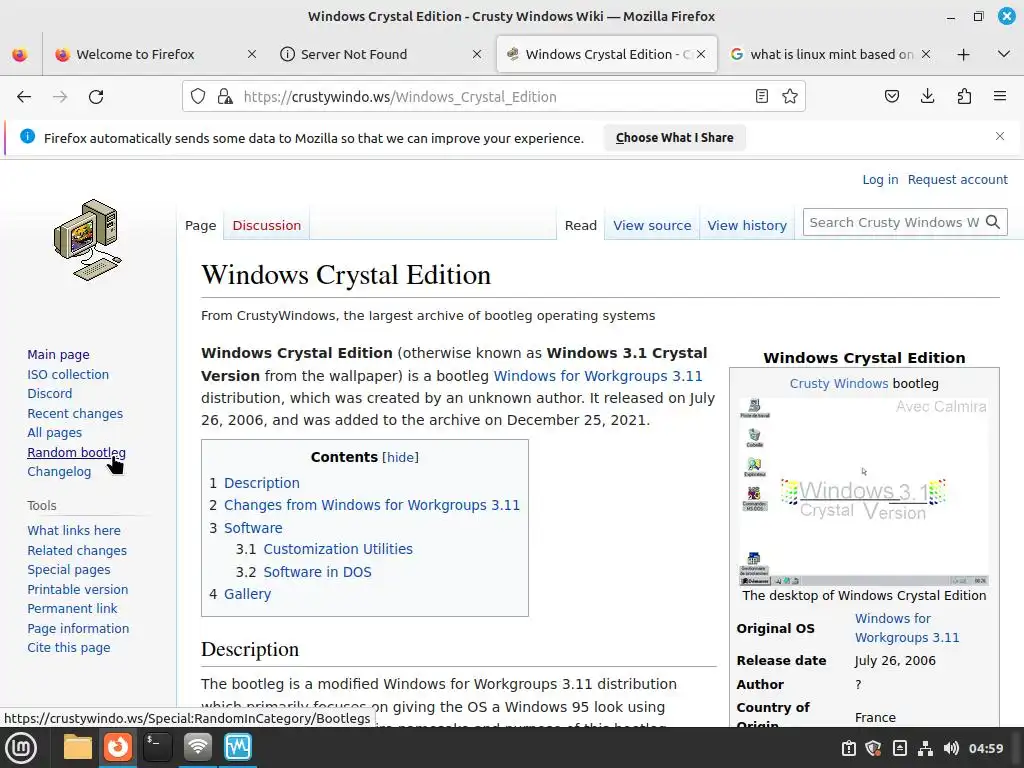Open the Files folder in taskbar
This screenshot has height=768, width=1024.
pyautogui.click(x=78, y=747)
